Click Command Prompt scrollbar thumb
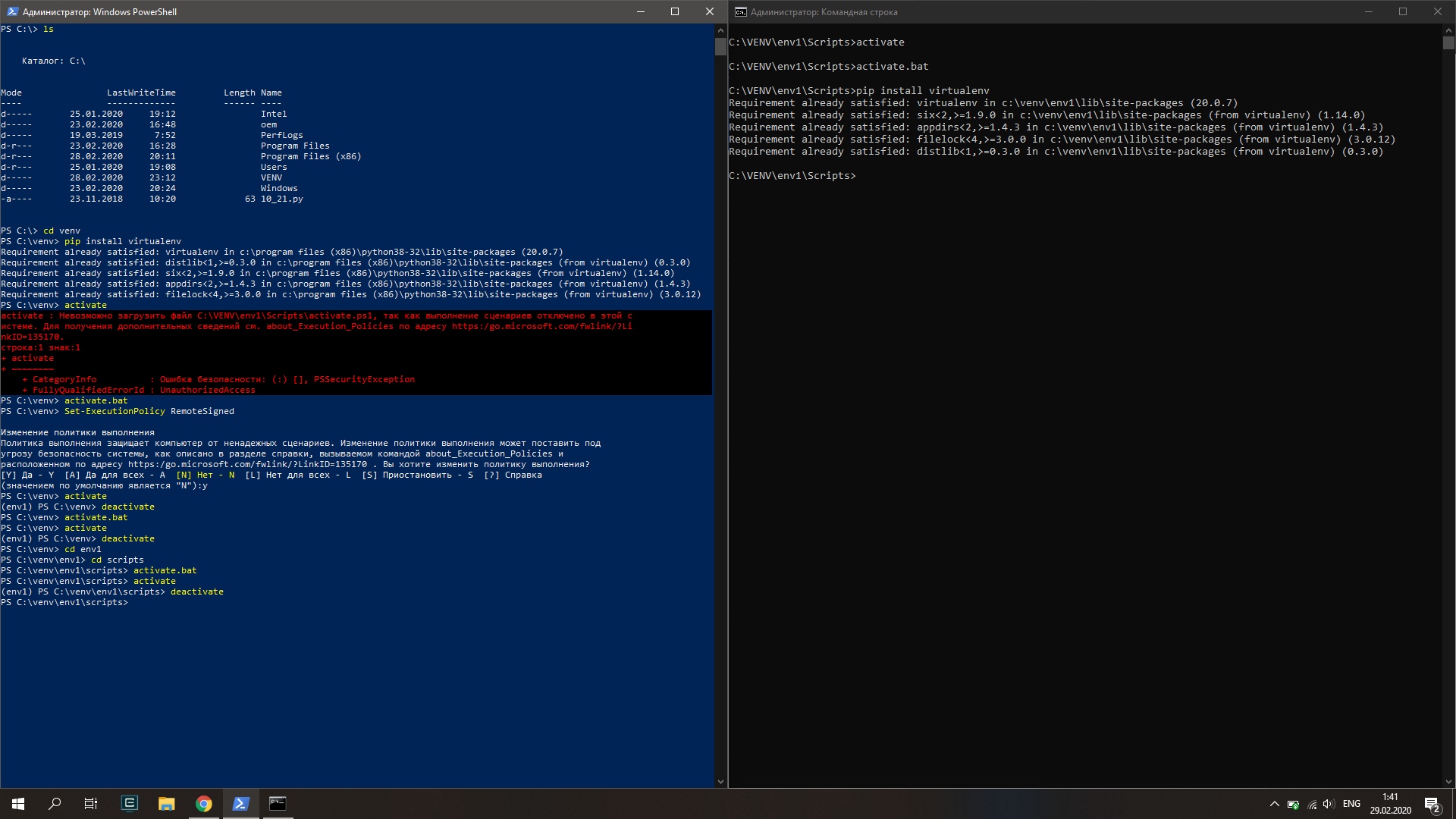This screenshot has height=819, width=1456. coord(1448,43)
